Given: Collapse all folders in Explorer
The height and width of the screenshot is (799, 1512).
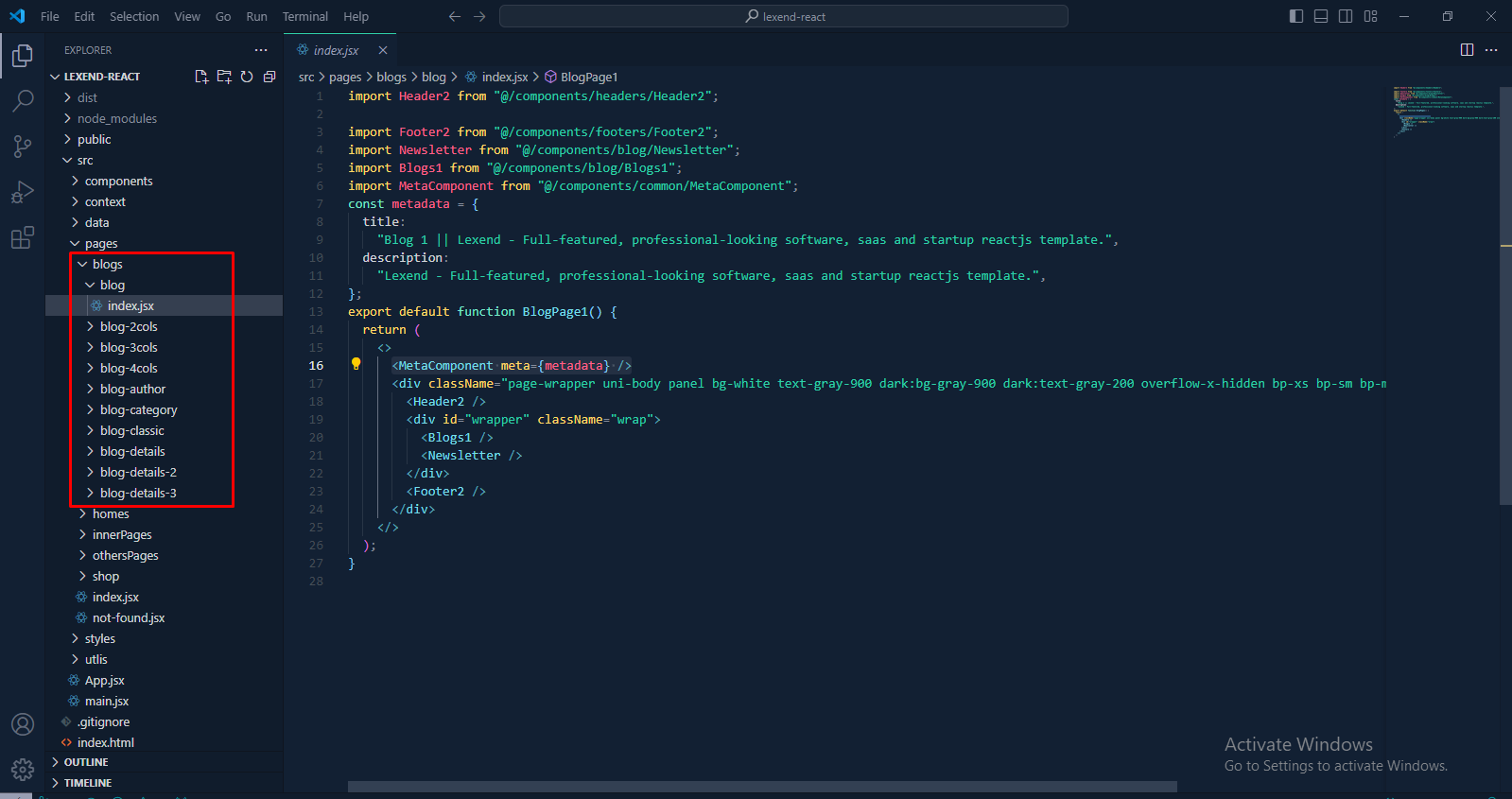Looking at the screenshot, I should click(x=269, y=77).
